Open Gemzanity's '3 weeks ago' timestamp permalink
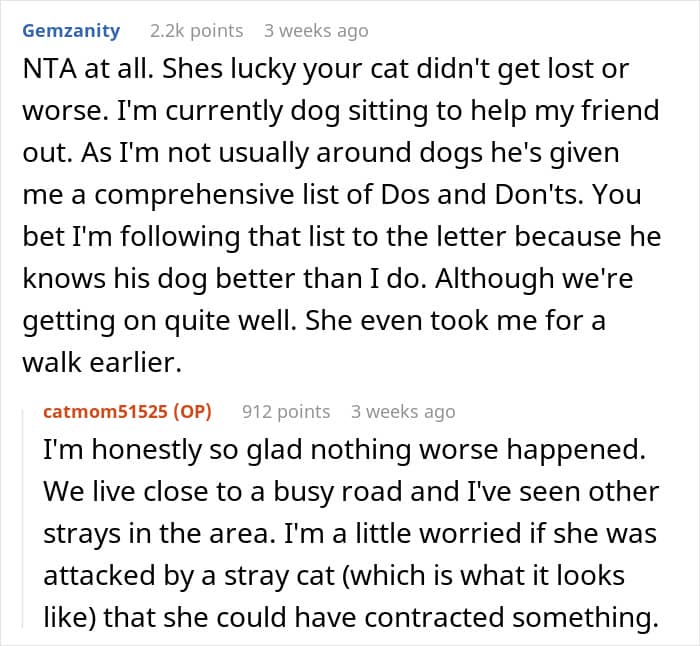Screen dimensions: 700x646 (x=316, y=31)
